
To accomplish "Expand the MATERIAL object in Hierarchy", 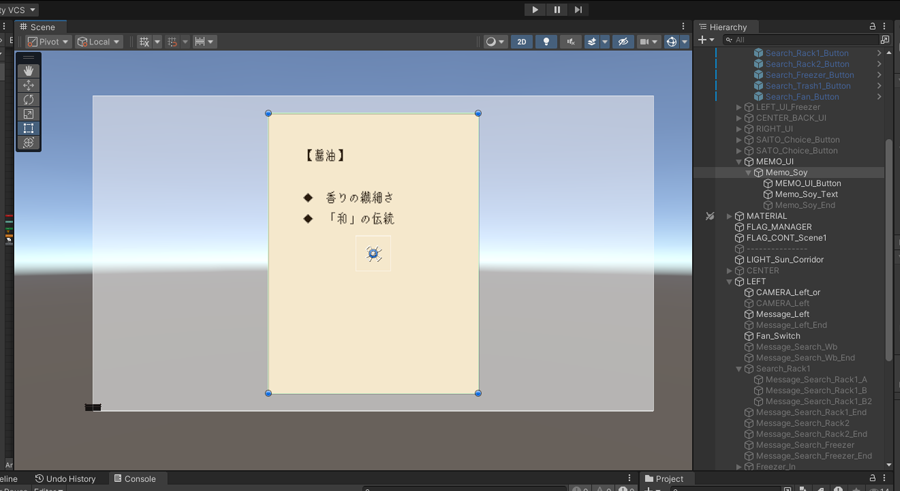I will pos(729,216).
